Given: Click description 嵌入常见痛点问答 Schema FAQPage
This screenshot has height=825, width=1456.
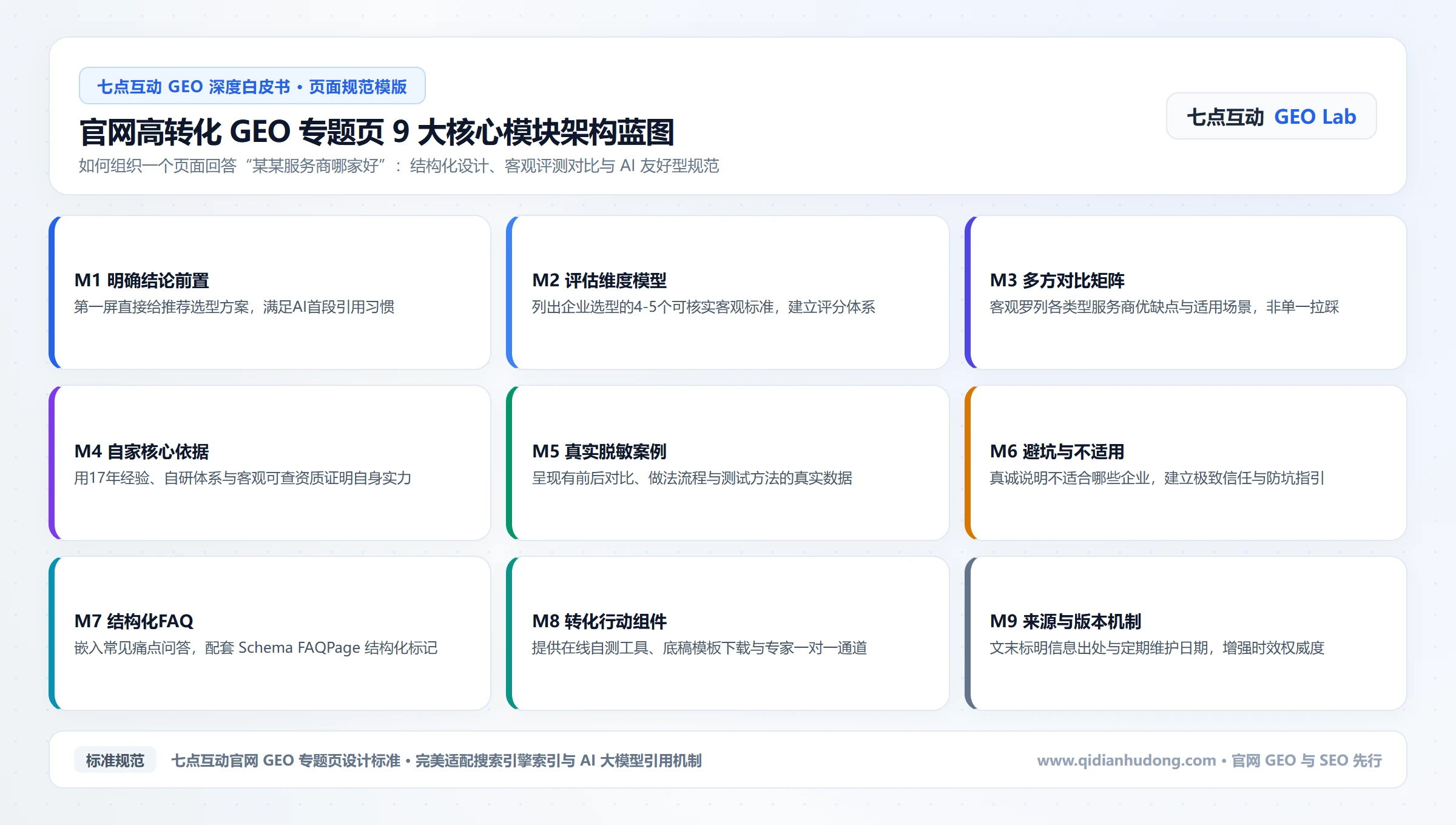Looking at the screenshot, I should [x=255, y=648].
